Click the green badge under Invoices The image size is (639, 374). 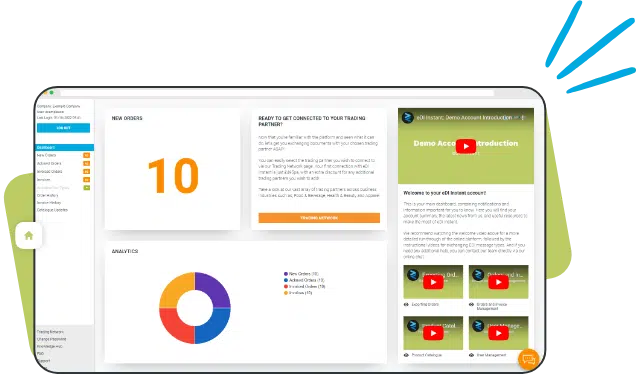(86, 188)
